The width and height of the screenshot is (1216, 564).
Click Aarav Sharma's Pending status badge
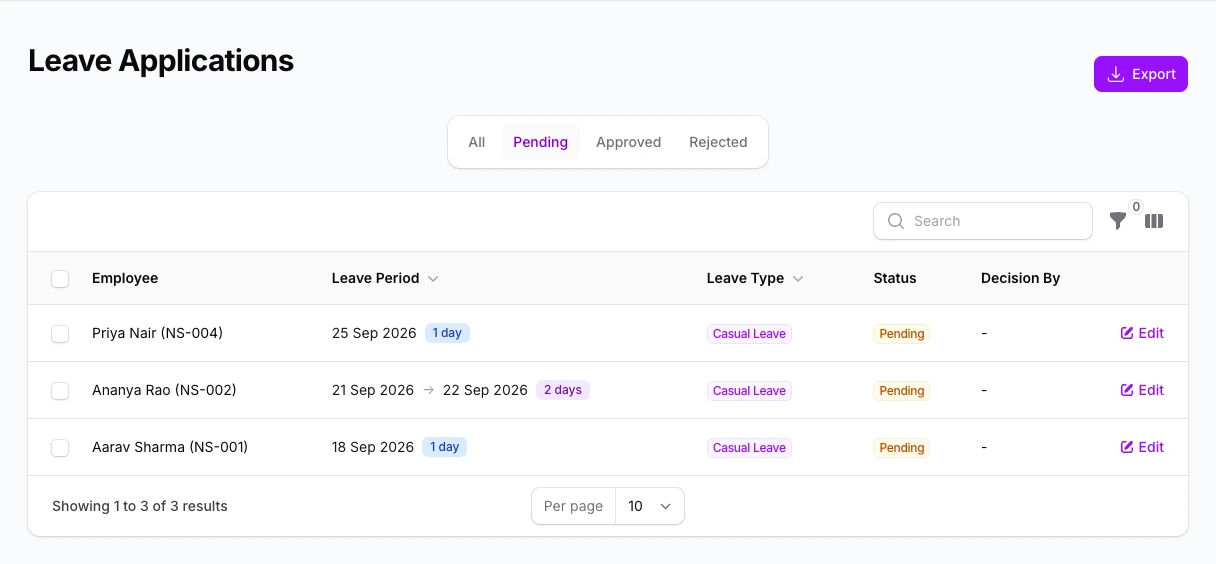click(x=902, y=448)
